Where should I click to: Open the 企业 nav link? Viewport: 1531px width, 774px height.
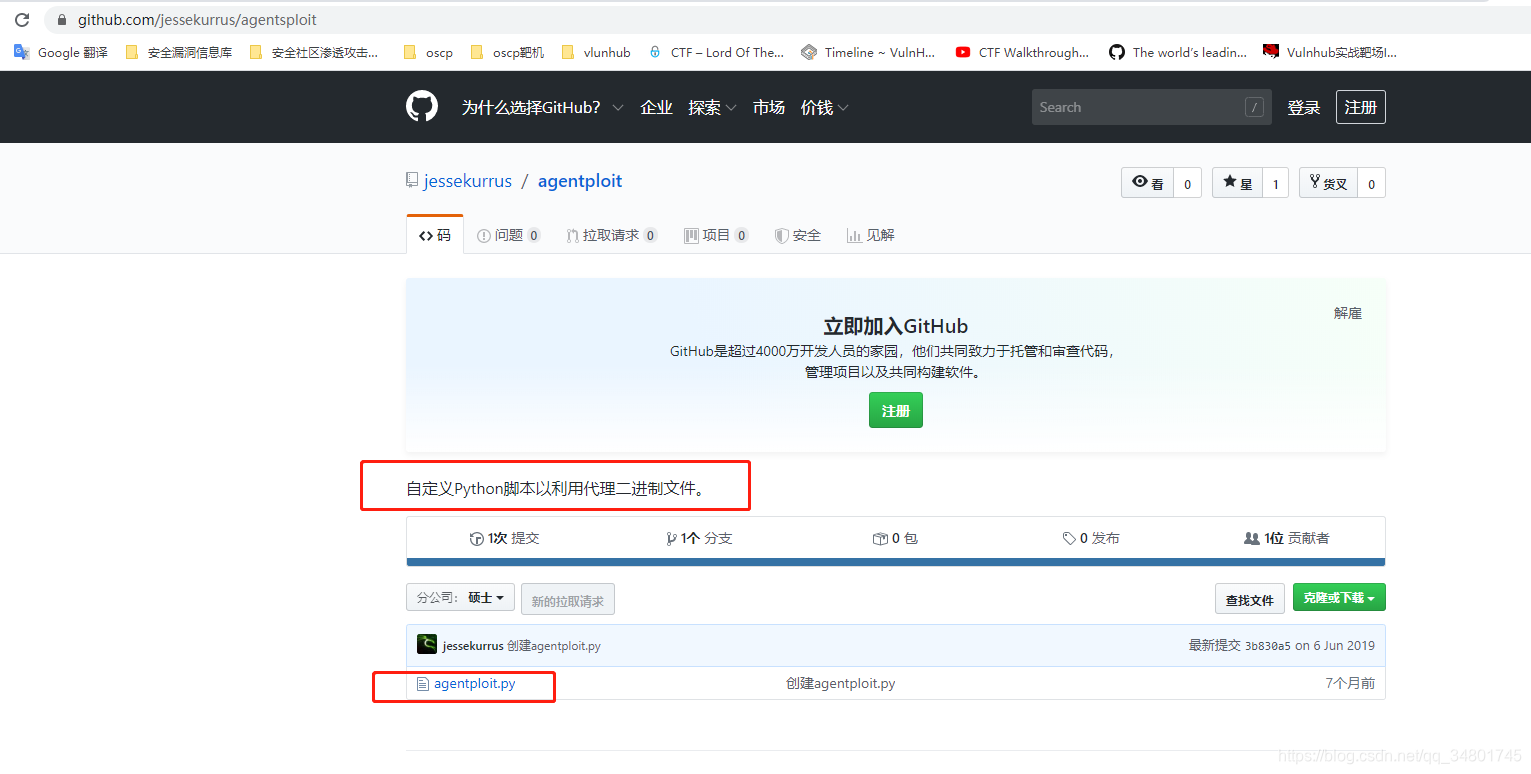tap(656, 107)
